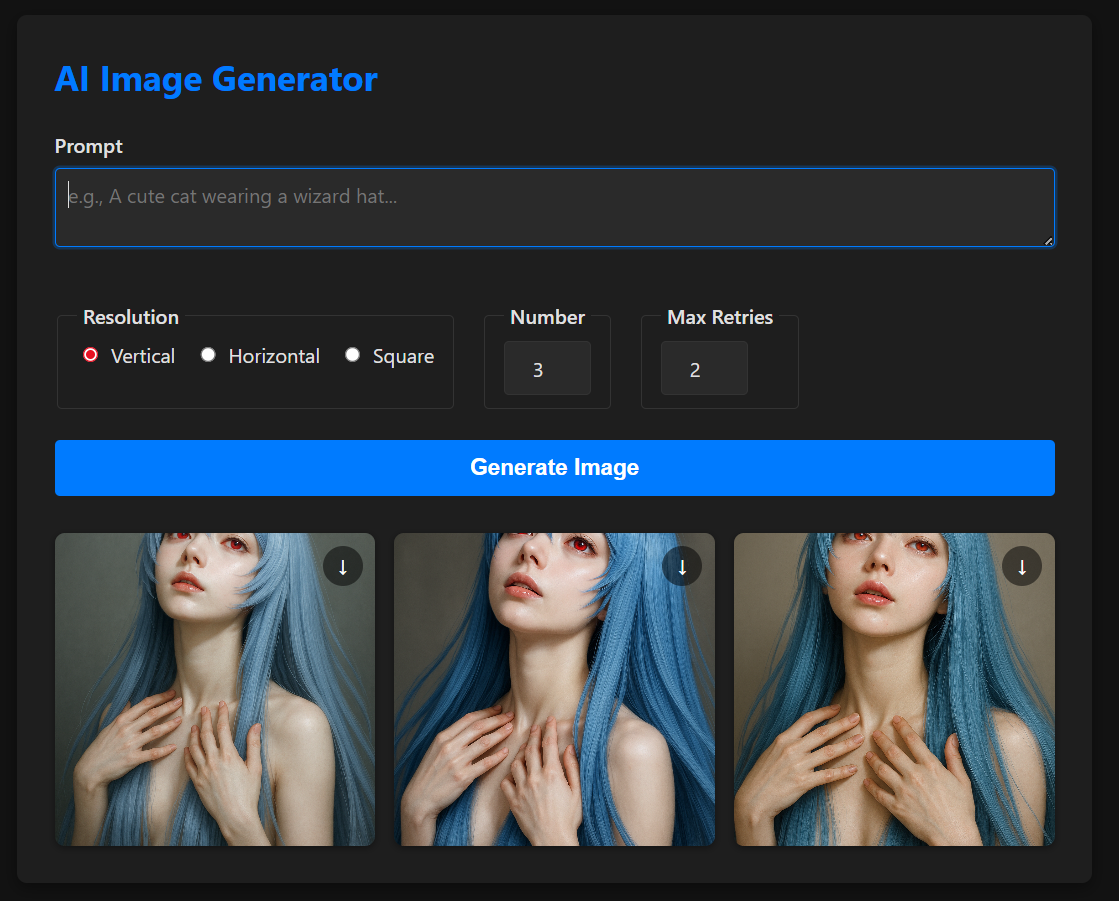Screen dimensions: 1119x901
Task: Click the AI Image Generator heading
Action: [x=216, y=79]
